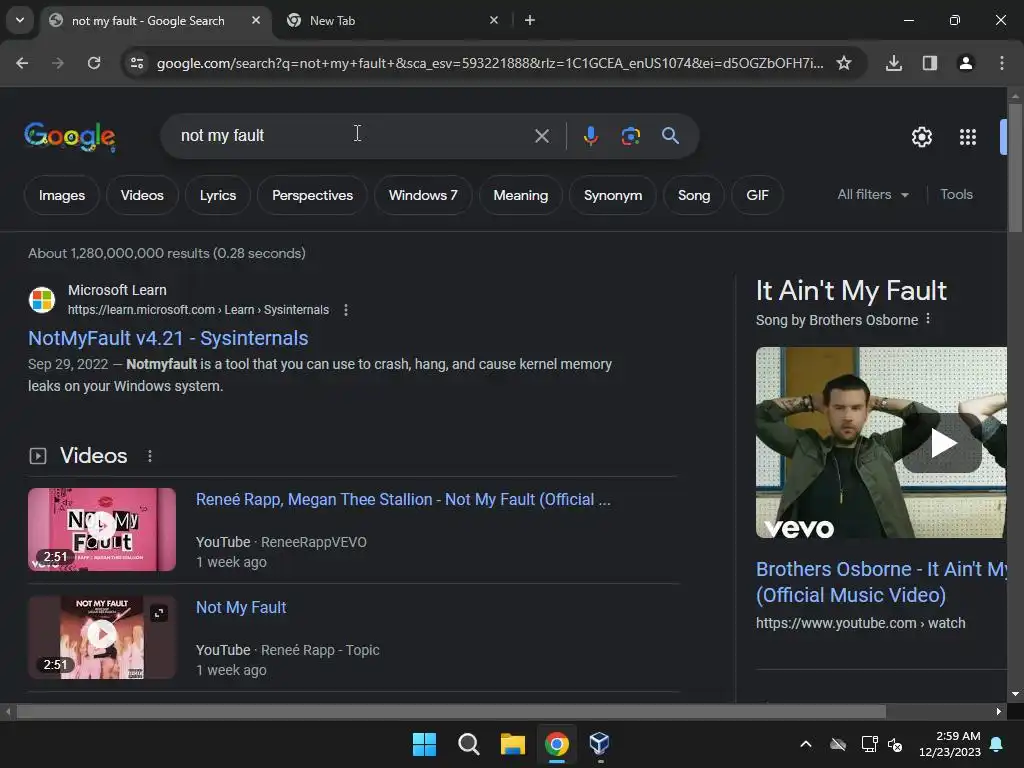Open Windows Start menu
1024x768 pixels.
424,744
